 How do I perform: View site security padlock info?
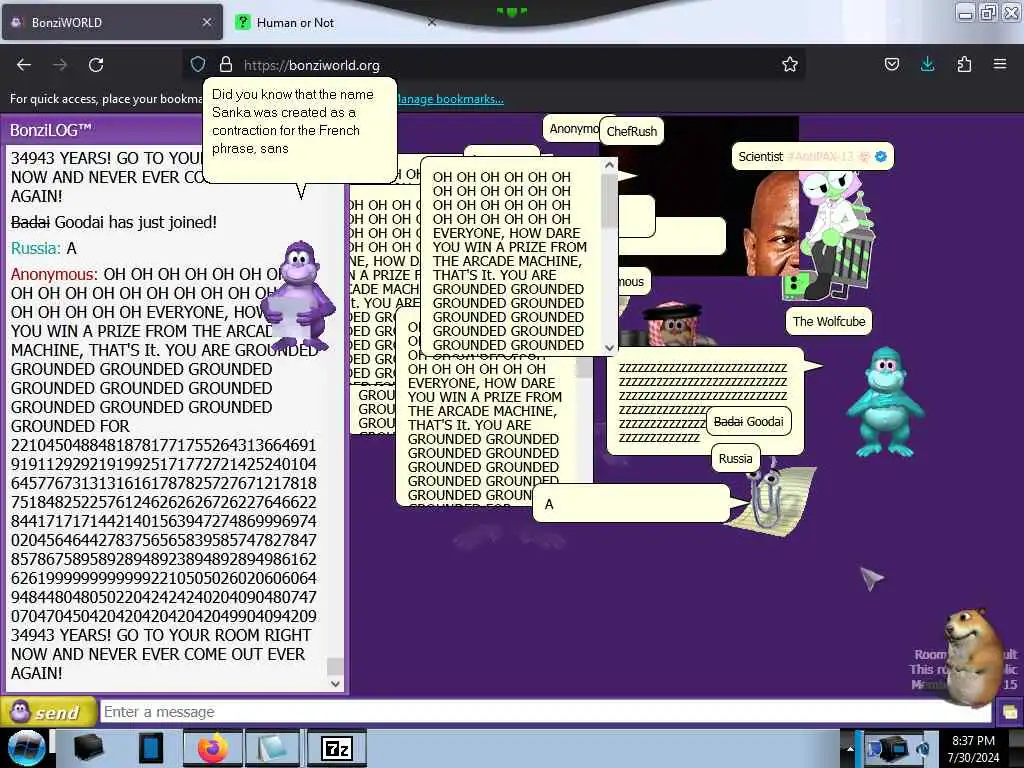[226, 64]
